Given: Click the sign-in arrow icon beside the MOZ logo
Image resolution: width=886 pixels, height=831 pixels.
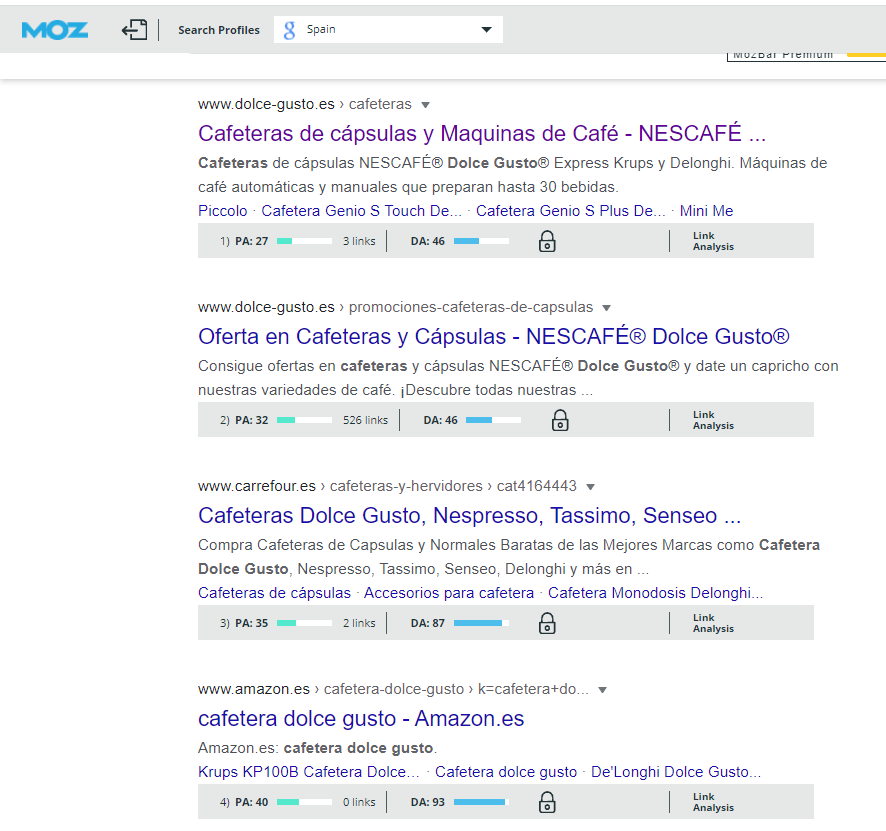Looking at the screenshot, I should 134,30.
